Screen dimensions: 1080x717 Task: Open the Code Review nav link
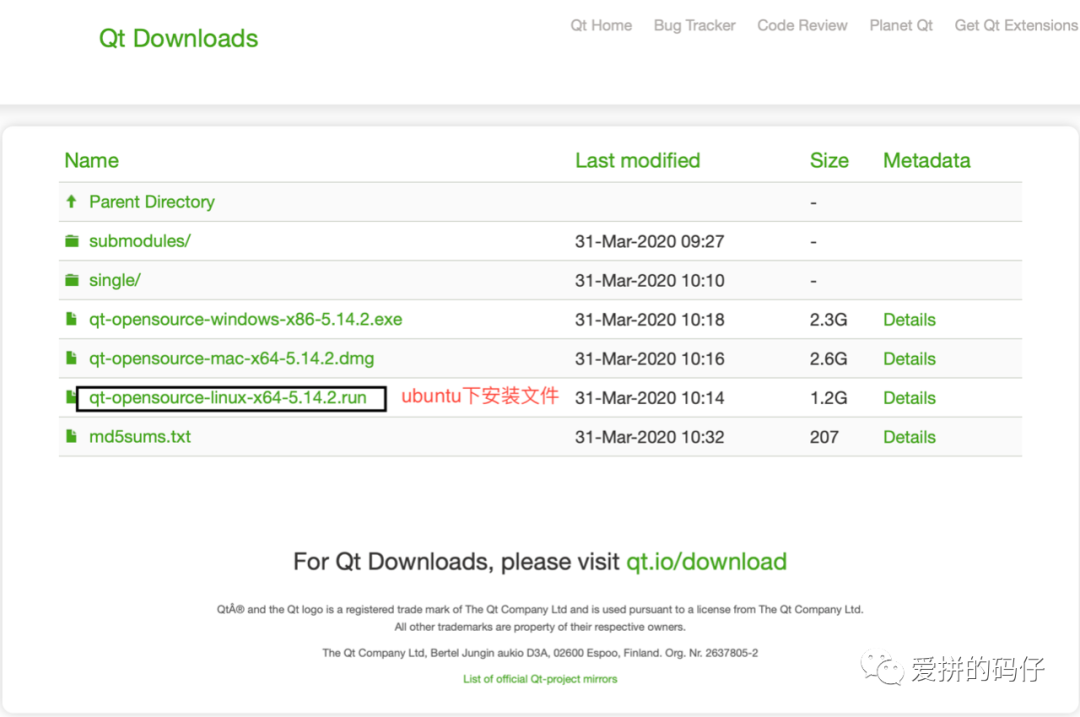click(802, 25)
